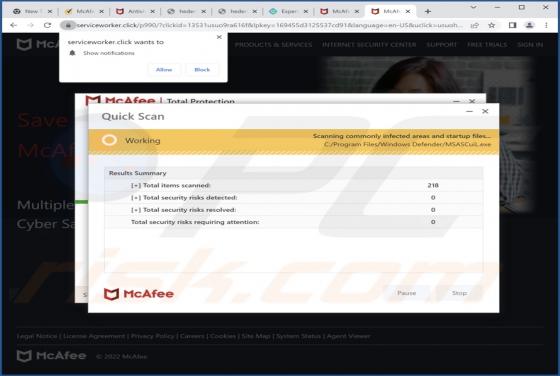
Task: Open the License Agreement footer link
Action: tap(94, 336)
